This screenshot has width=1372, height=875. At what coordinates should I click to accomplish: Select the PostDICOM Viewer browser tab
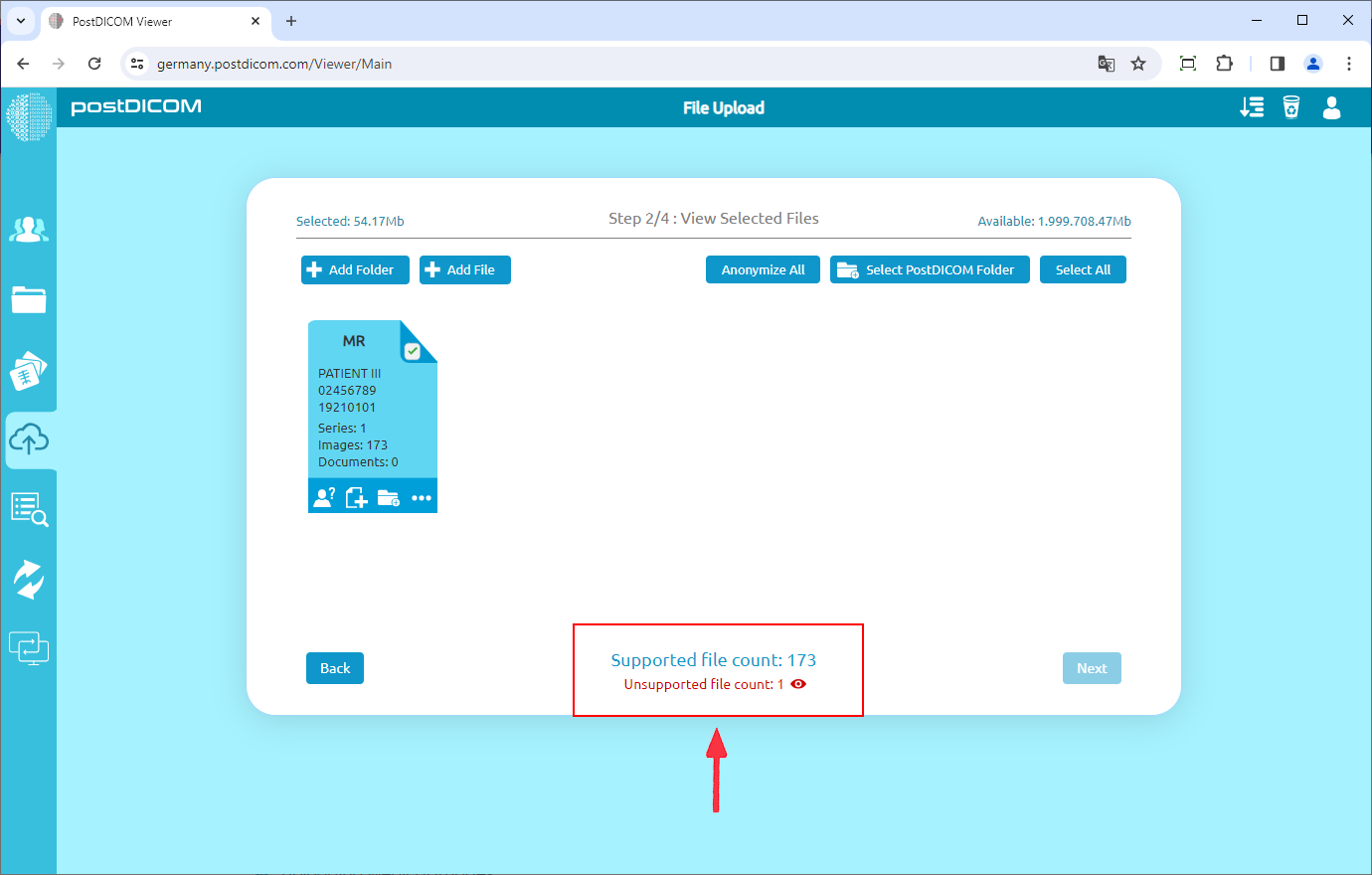(x=149, y=21)
